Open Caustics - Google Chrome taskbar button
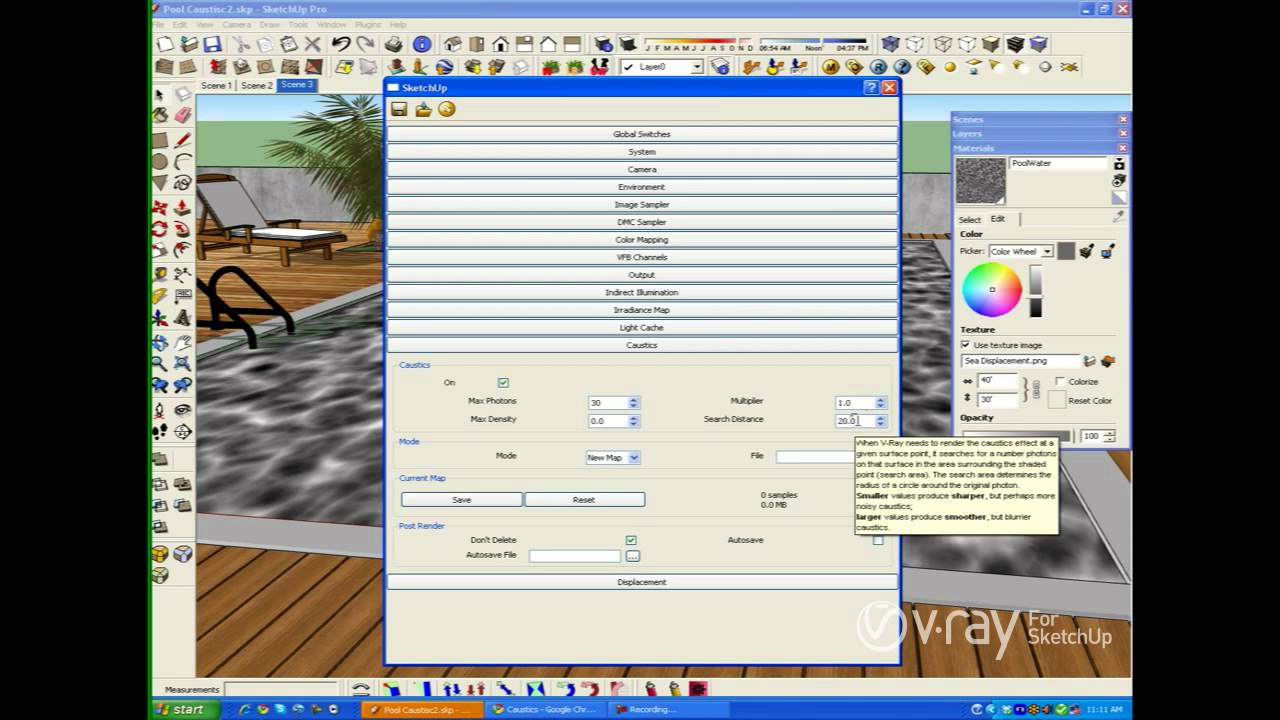The height and width of the screenshot is (720, 1280). point(546,709)
